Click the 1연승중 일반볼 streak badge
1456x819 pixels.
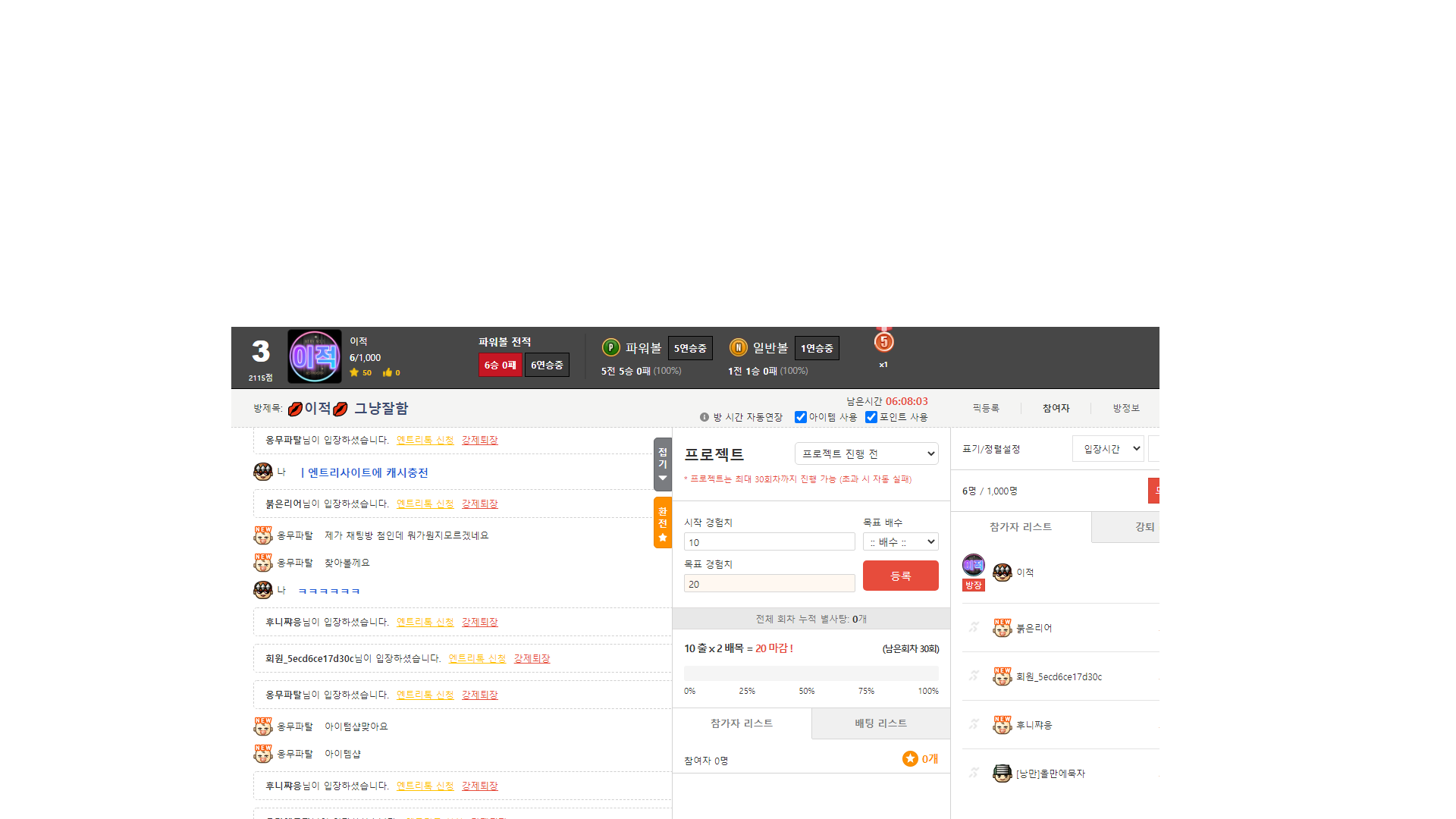(x=817, y=348)
